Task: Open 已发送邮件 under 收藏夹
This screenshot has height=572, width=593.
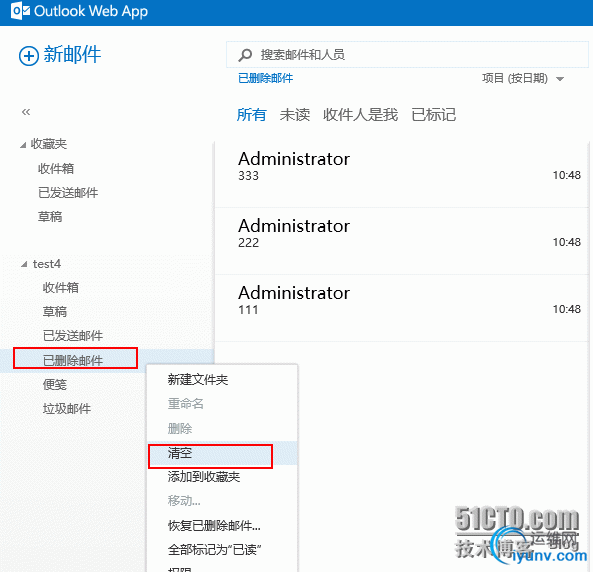Action: (x=68, y=193)
